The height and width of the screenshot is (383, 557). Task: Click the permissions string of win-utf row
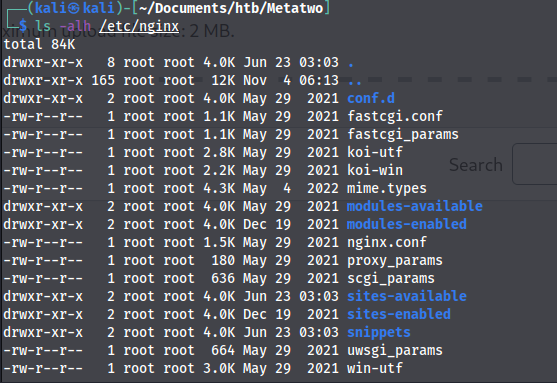point(43,368)
